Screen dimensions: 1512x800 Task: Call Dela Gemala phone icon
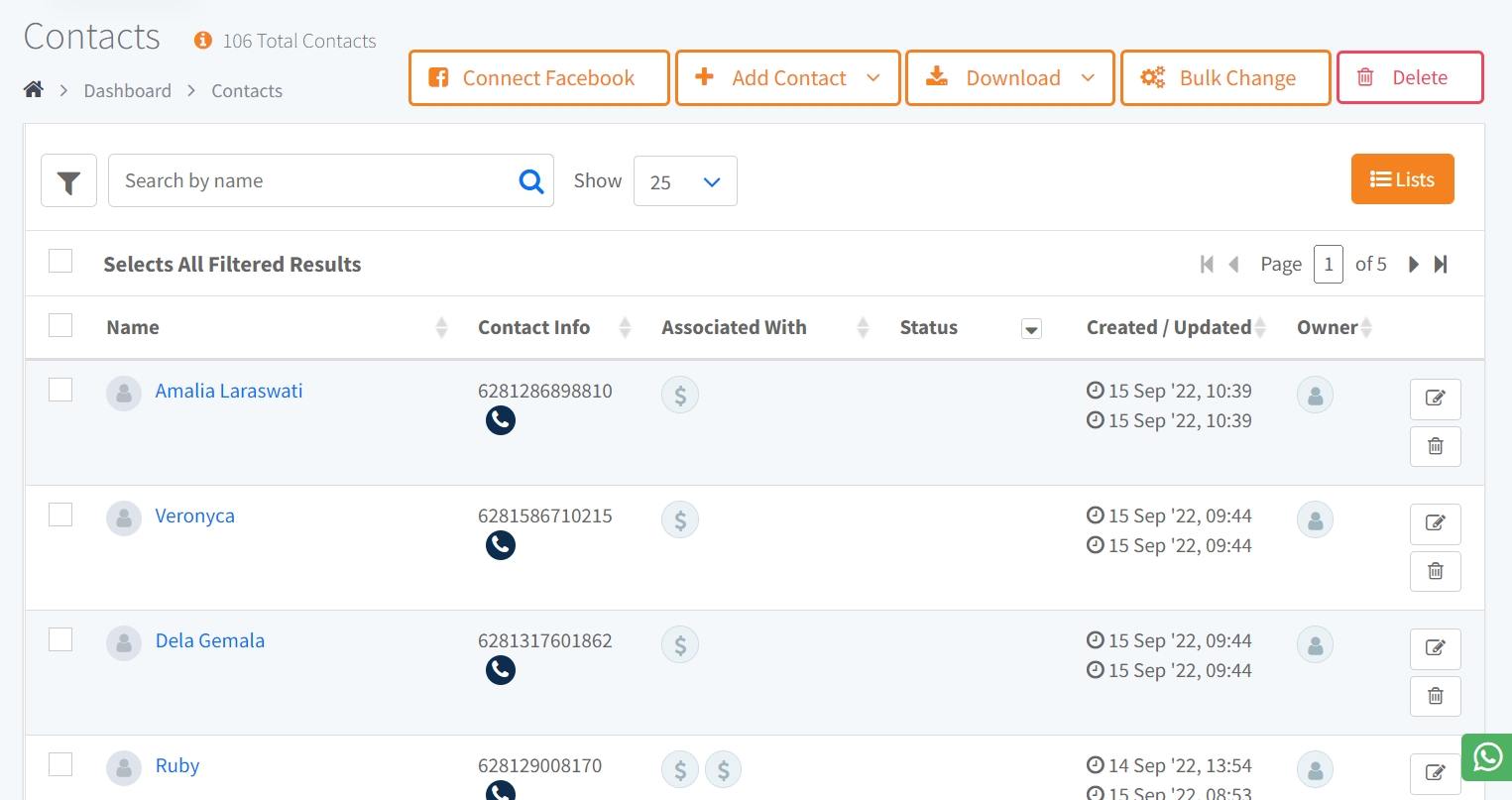(x=501, y=670)
